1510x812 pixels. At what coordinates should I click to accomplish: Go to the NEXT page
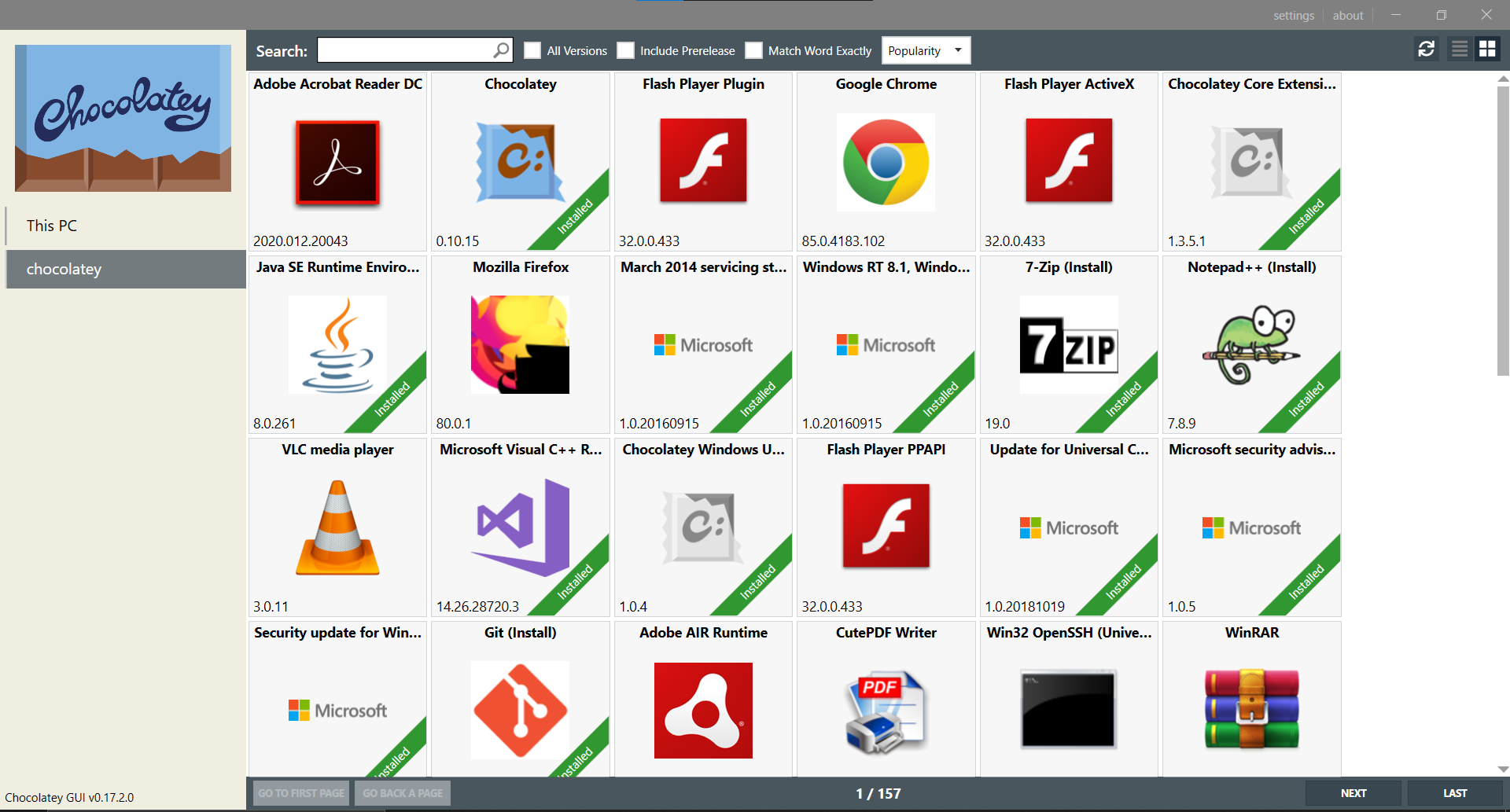1353,793
